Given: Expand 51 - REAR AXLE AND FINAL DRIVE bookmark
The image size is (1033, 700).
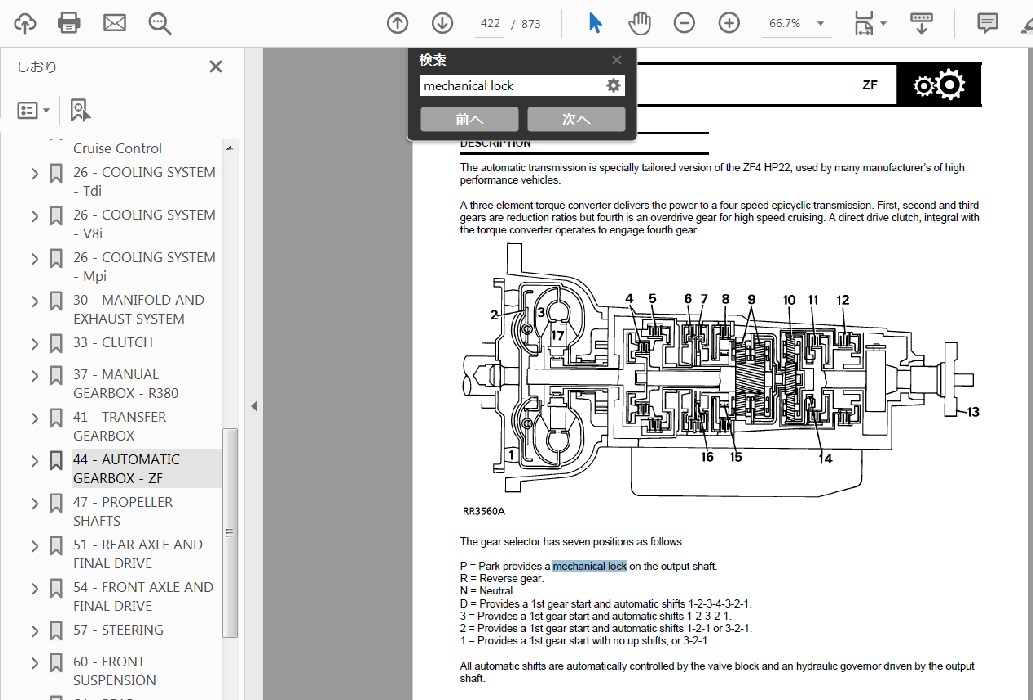Looking at the screenshot, I should [x=35, y=547].
